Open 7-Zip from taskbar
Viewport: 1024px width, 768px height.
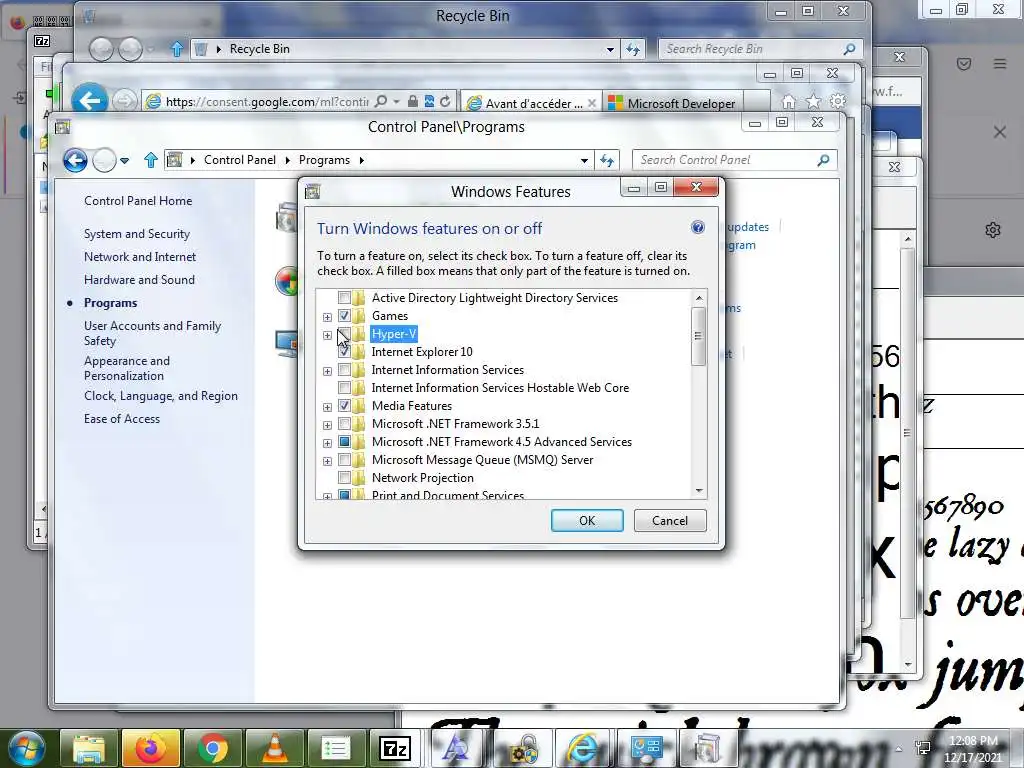point(396,748)
